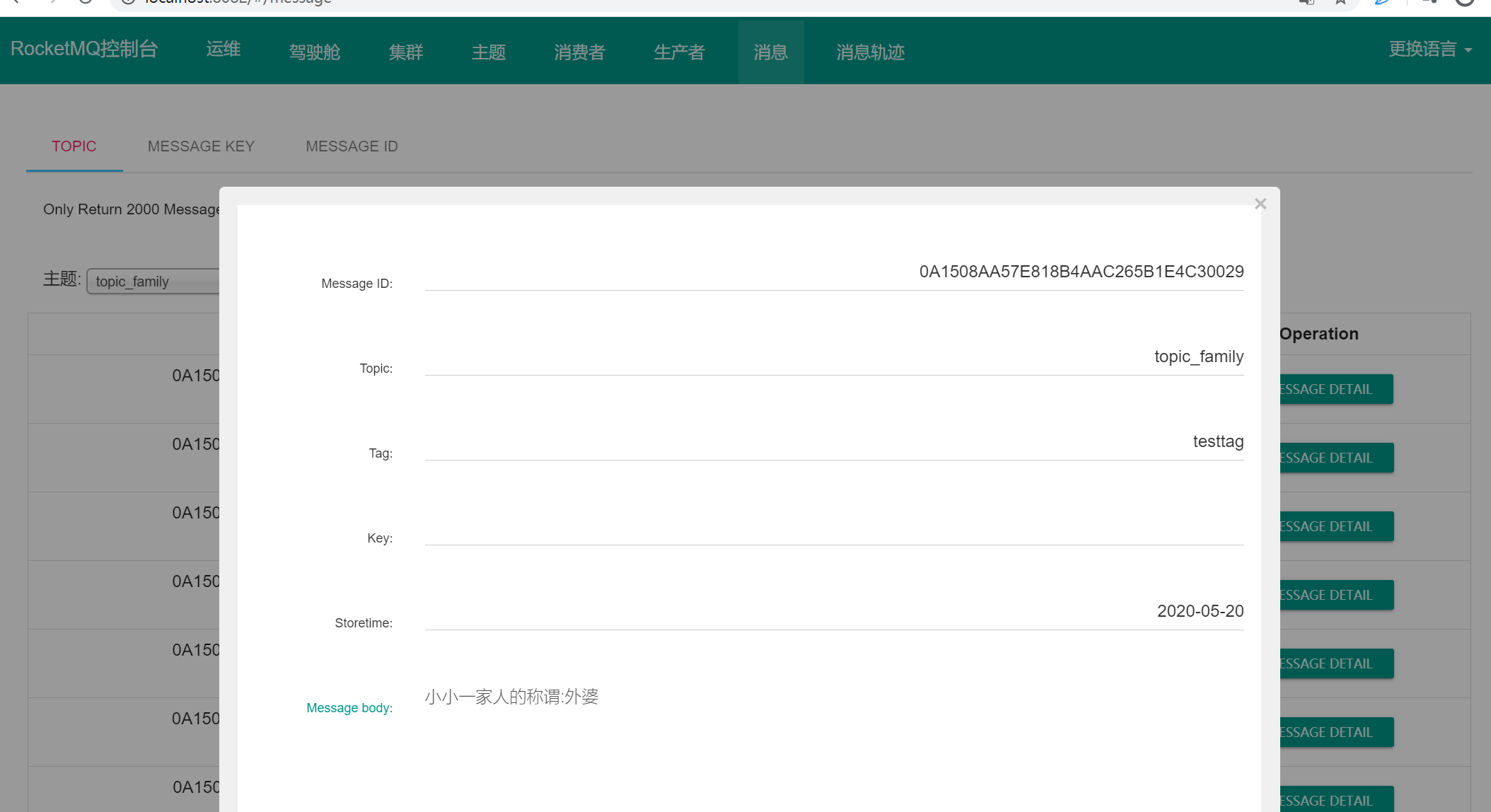Open the 生产者 producer page
Screen dimensions: 1491x812
click(679, 52)
